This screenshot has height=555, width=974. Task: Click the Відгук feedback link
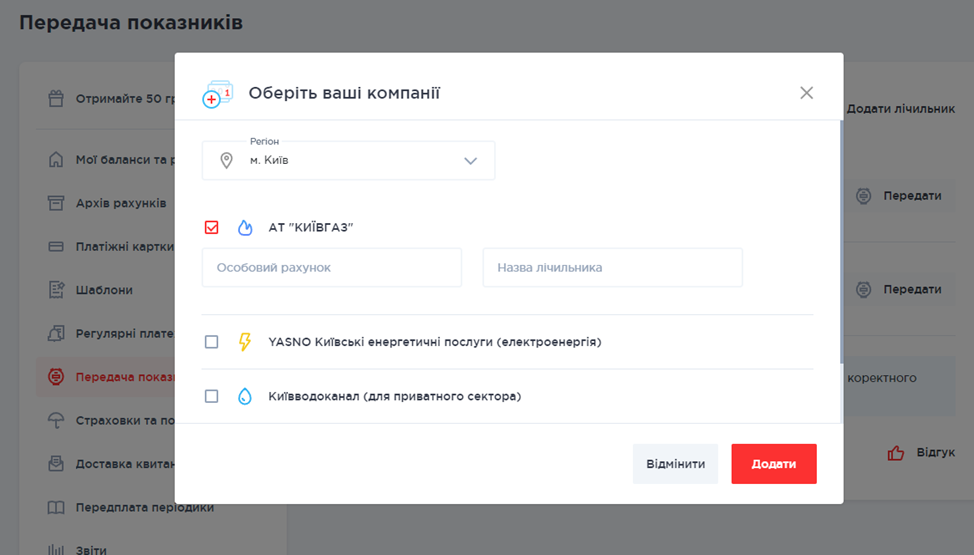pos(935,452)
